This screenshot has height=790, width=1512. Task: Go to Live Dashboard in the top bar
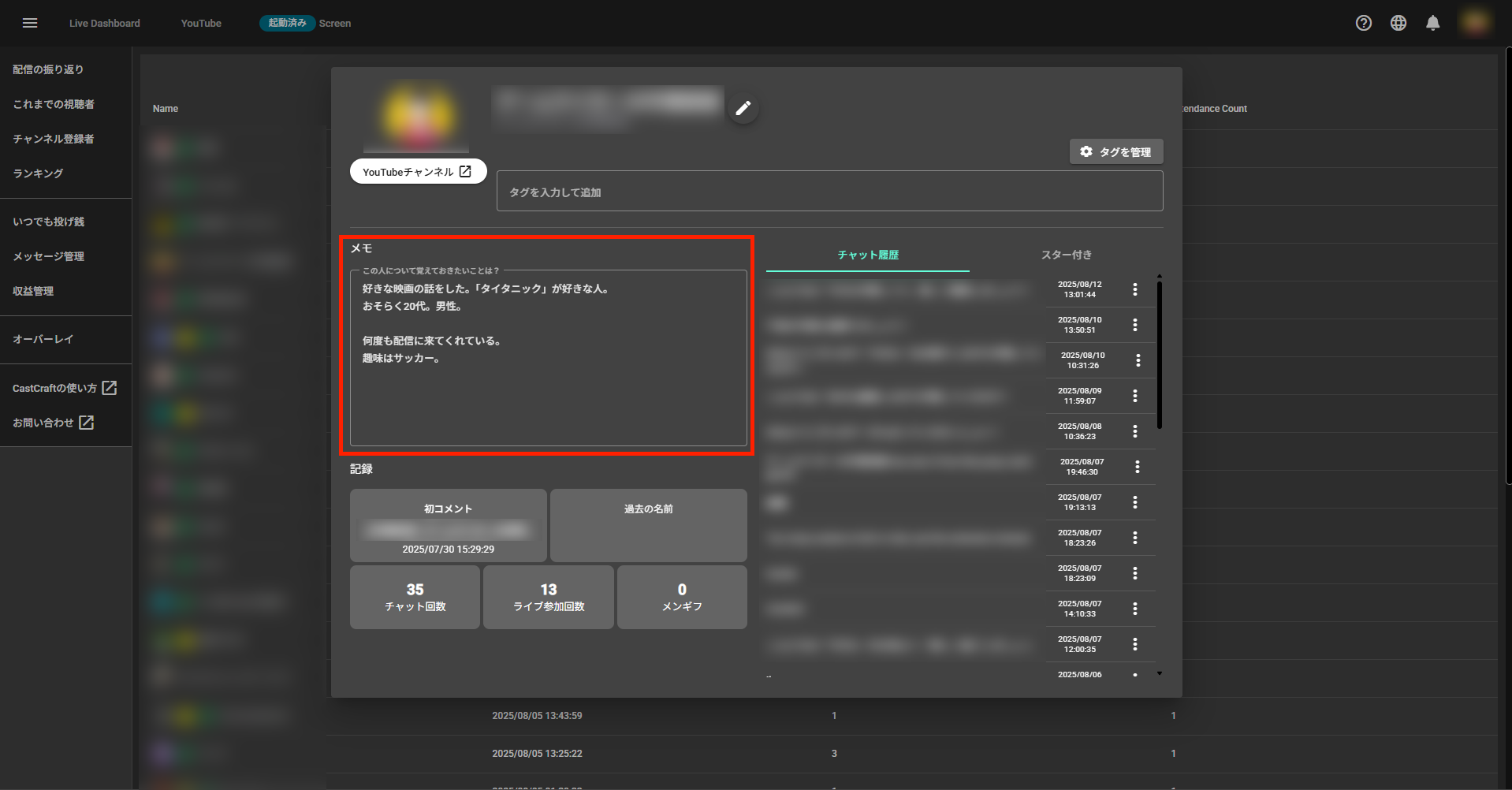(105, 23)
